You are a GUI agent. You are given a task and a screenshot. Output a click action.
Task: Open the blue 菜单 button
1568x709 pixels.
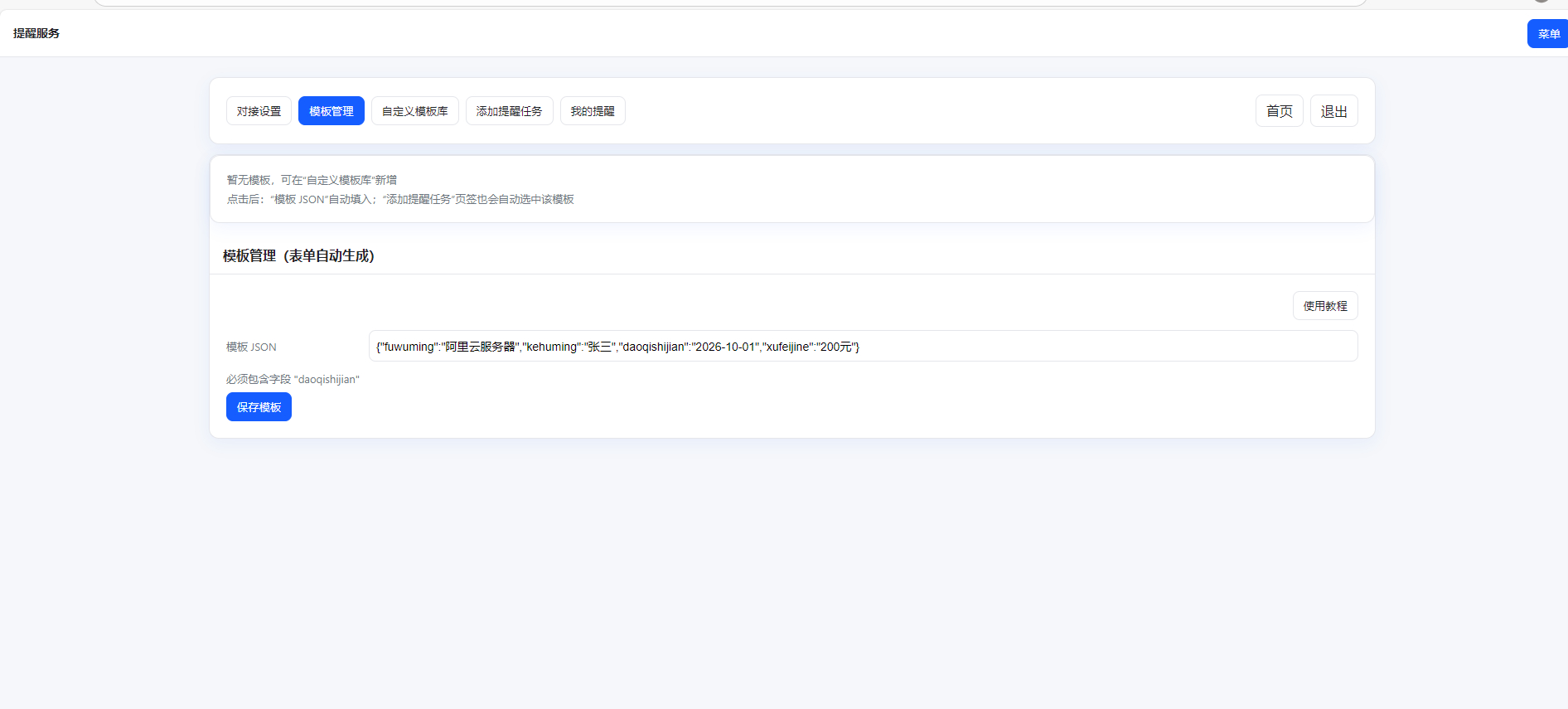coord(1547,34)
